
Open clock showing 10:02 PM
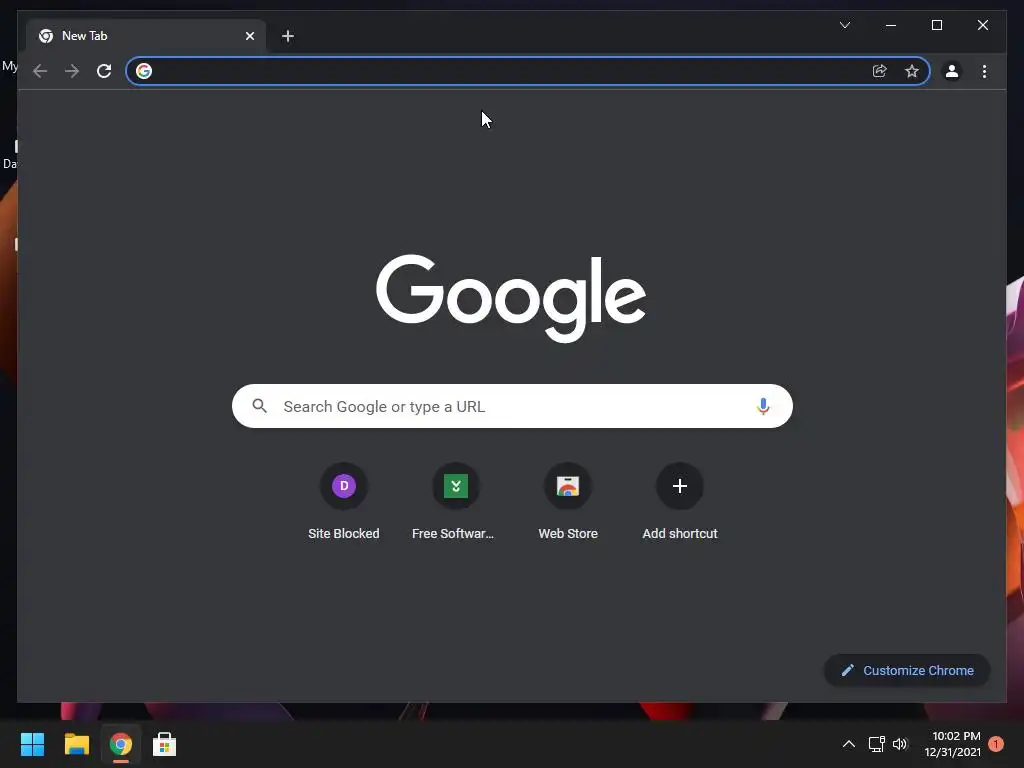[x=952, y=744]
